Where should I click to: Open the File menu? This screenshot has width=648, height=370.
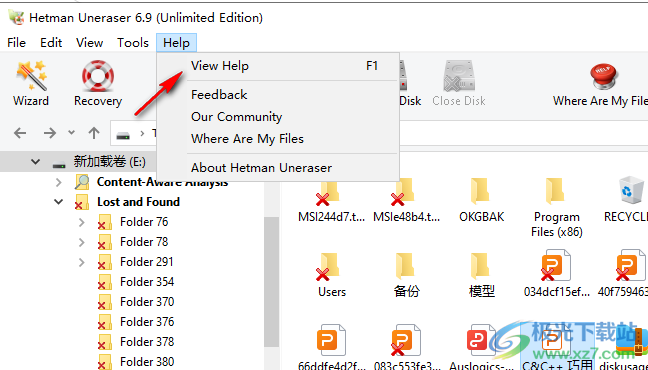pos(17,43)
